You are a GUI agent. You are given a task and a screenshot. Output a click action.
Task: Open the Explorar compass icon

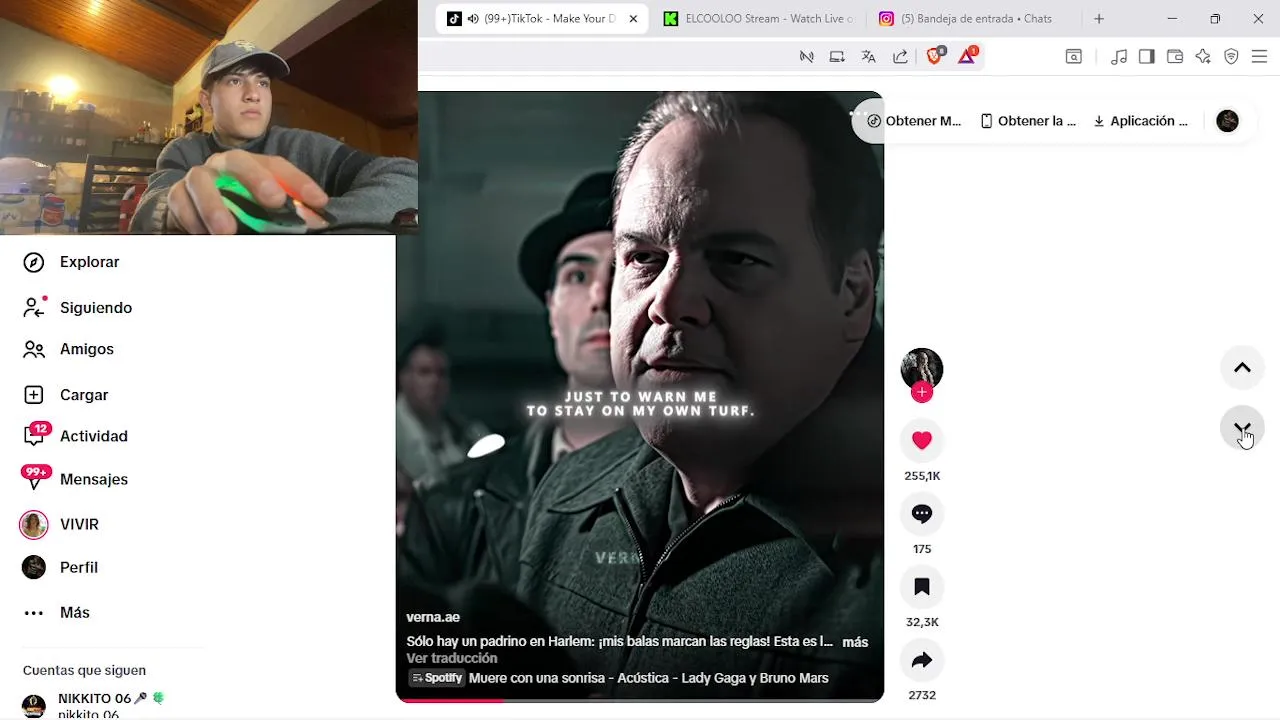[x=34, y=262]
